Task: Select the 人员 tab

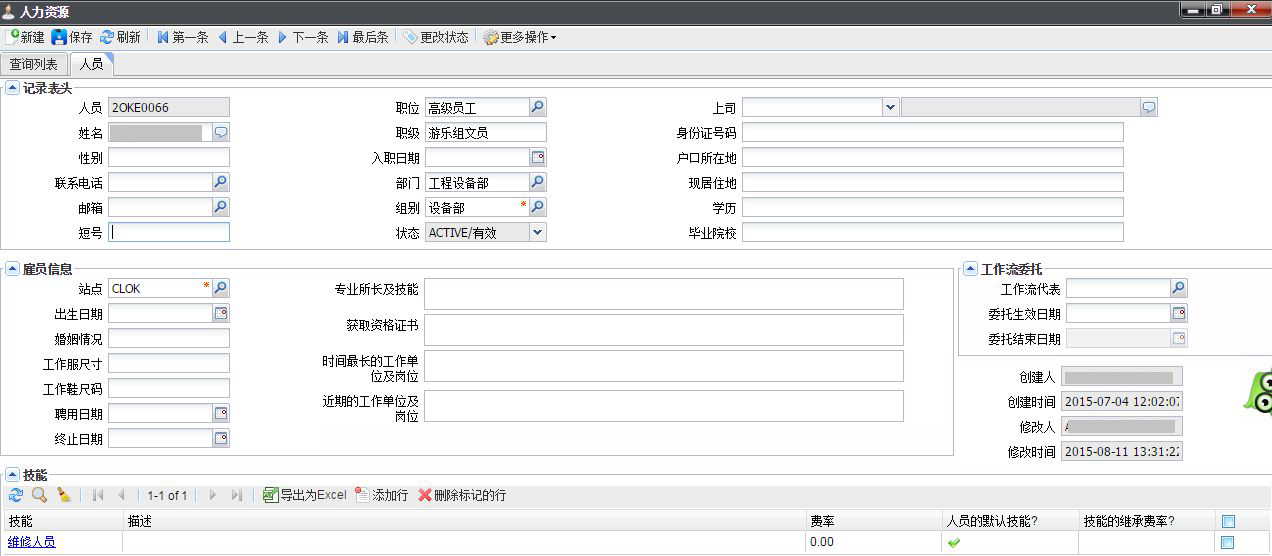Action: click(91, 64)
